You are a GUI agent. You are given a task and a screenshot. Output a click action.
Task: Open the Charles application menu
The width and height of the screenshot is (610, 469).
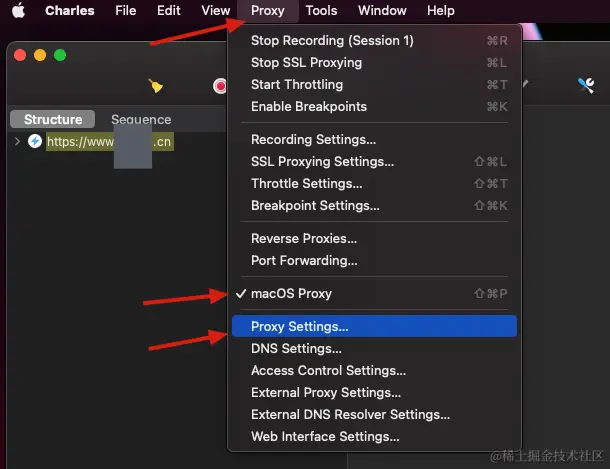pos(70,10)
